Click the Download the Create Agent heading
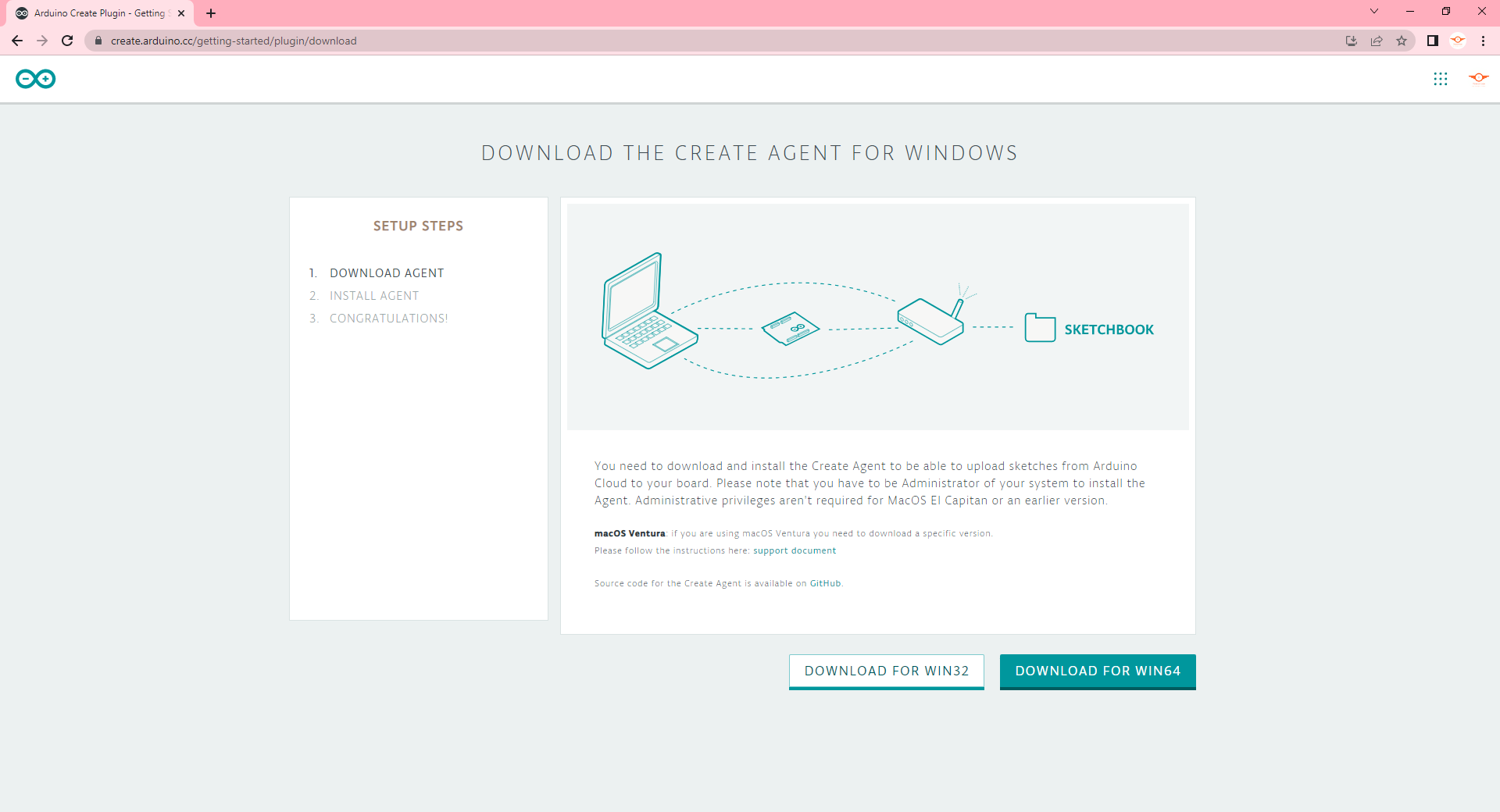The height and width of the screenshot is (812, 1500). tap(749, 153)
